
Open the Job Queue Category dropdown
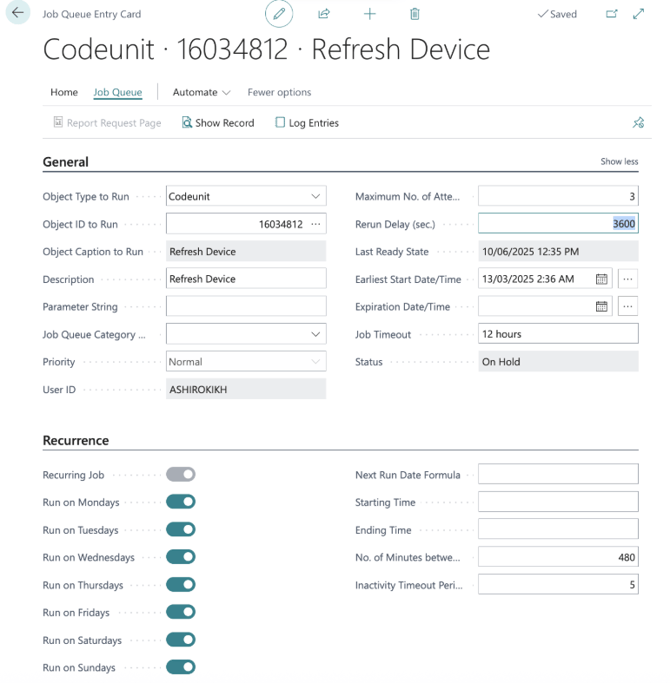[316, 334]
